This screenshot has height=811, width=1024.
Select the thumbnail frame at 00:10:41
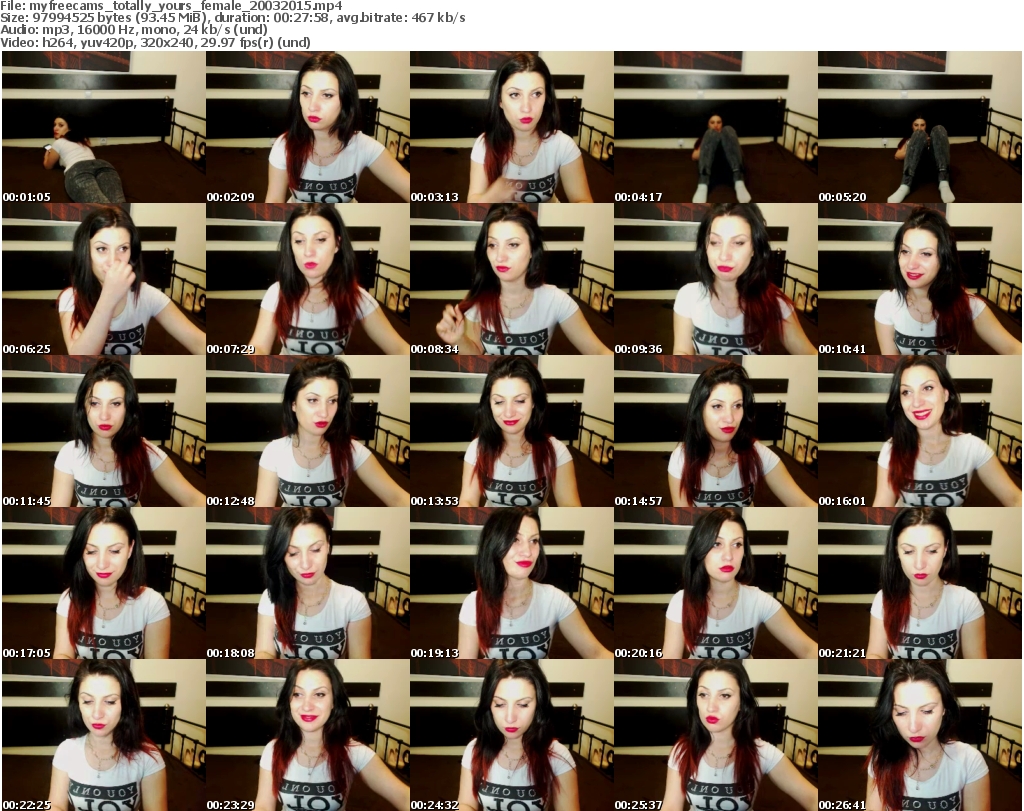pyautogui.click(x=920, y=279)
